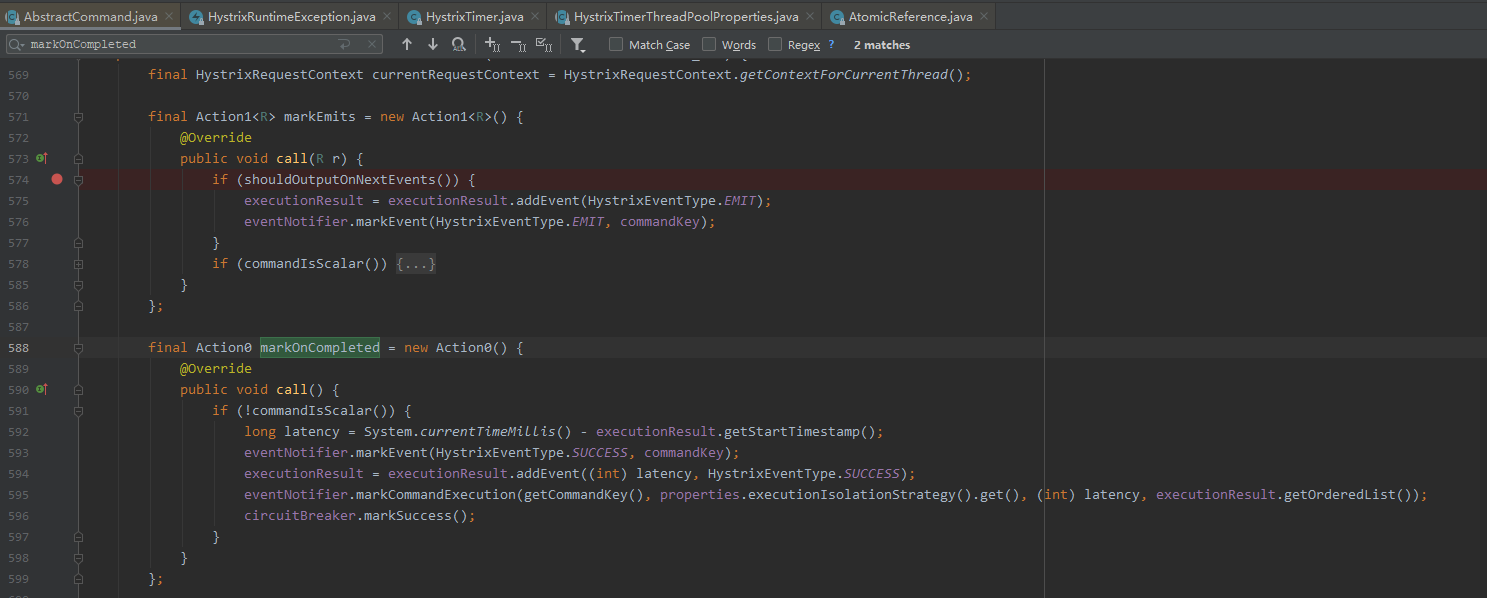This screenshot has height=598, width=1487.
Task: Collapse fold marker on line 571
Action: [x=78, y=117]
